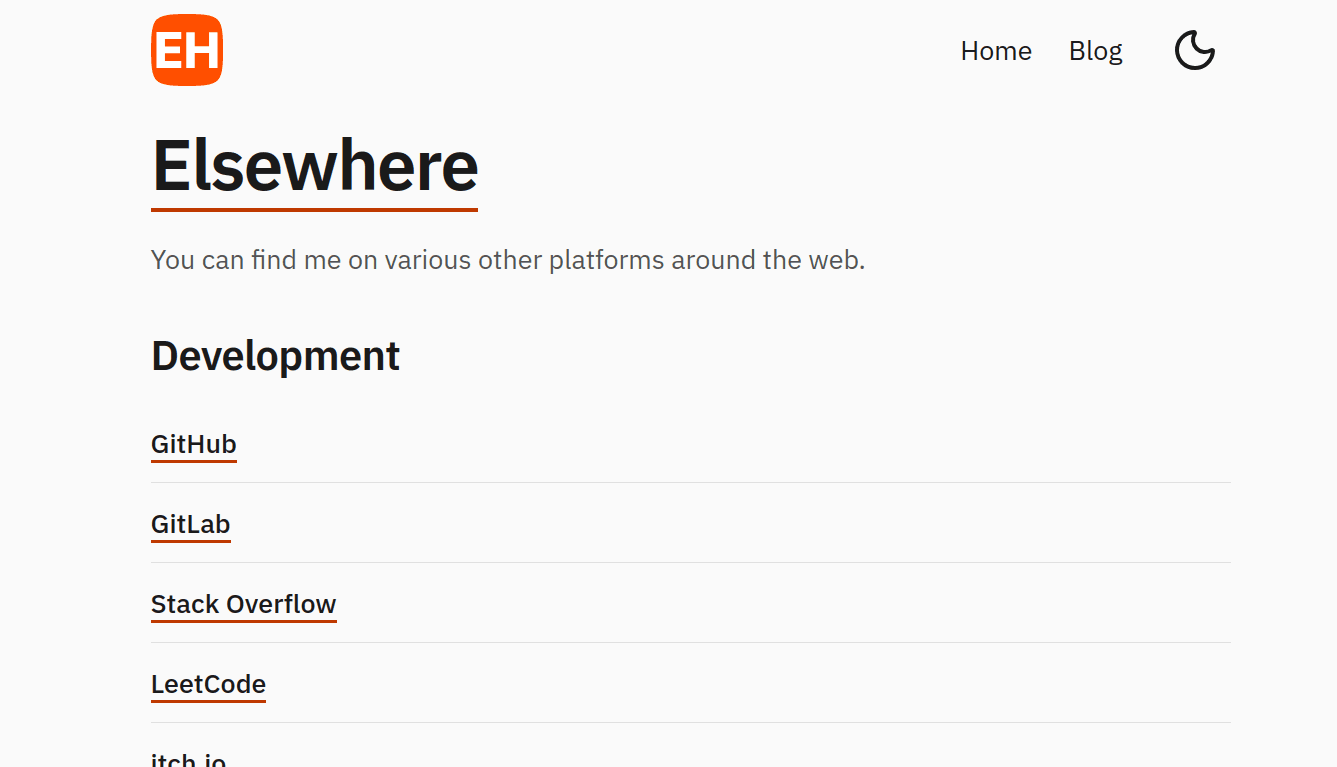Image resolution: width=1337 pixels, height=767 pixels.
Task: Open the GitHub profile link
Action: (194, 444)
